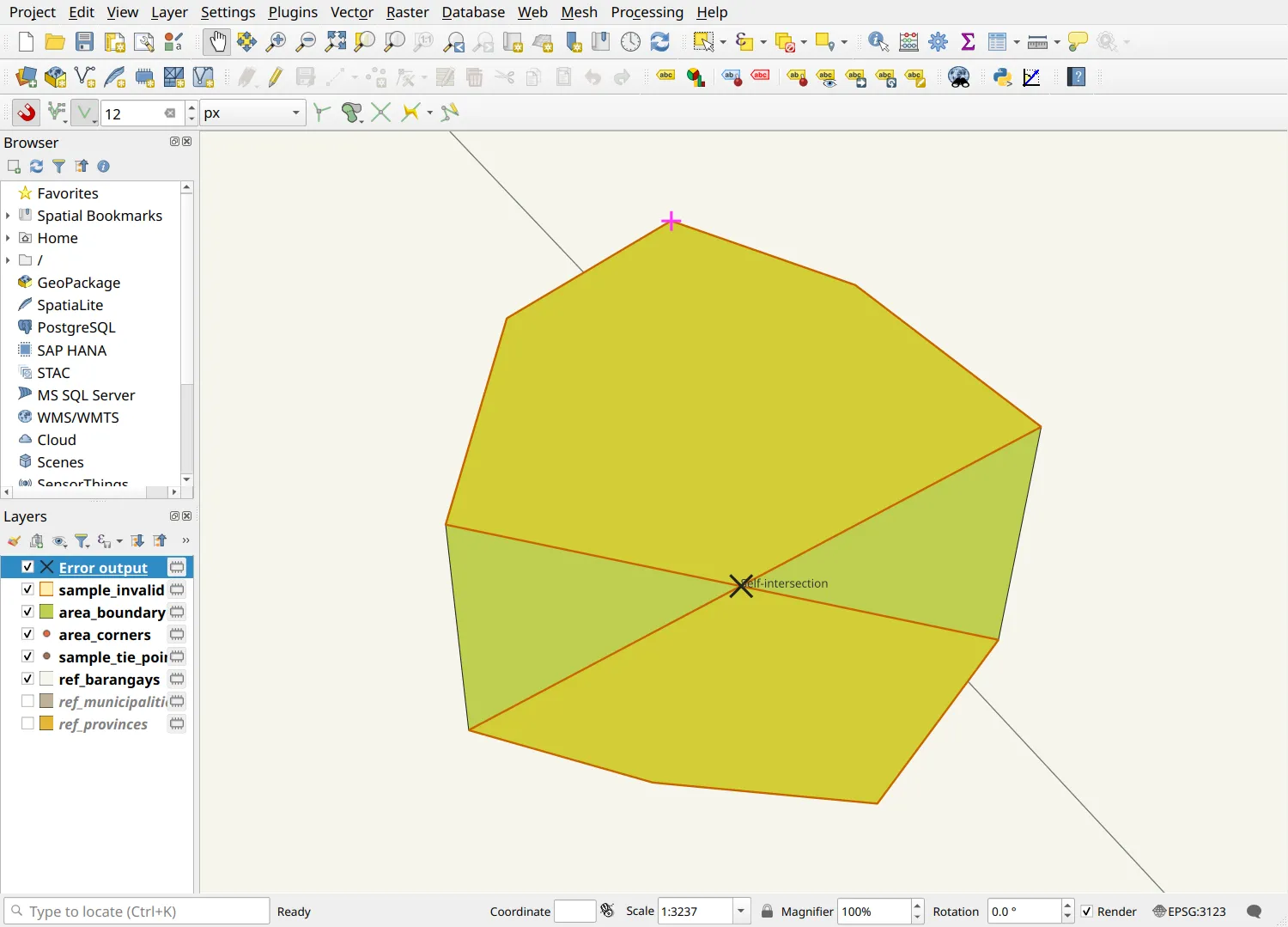Click the Zoom In magnifier icon

pyautogui.click(x=276, y=41)
